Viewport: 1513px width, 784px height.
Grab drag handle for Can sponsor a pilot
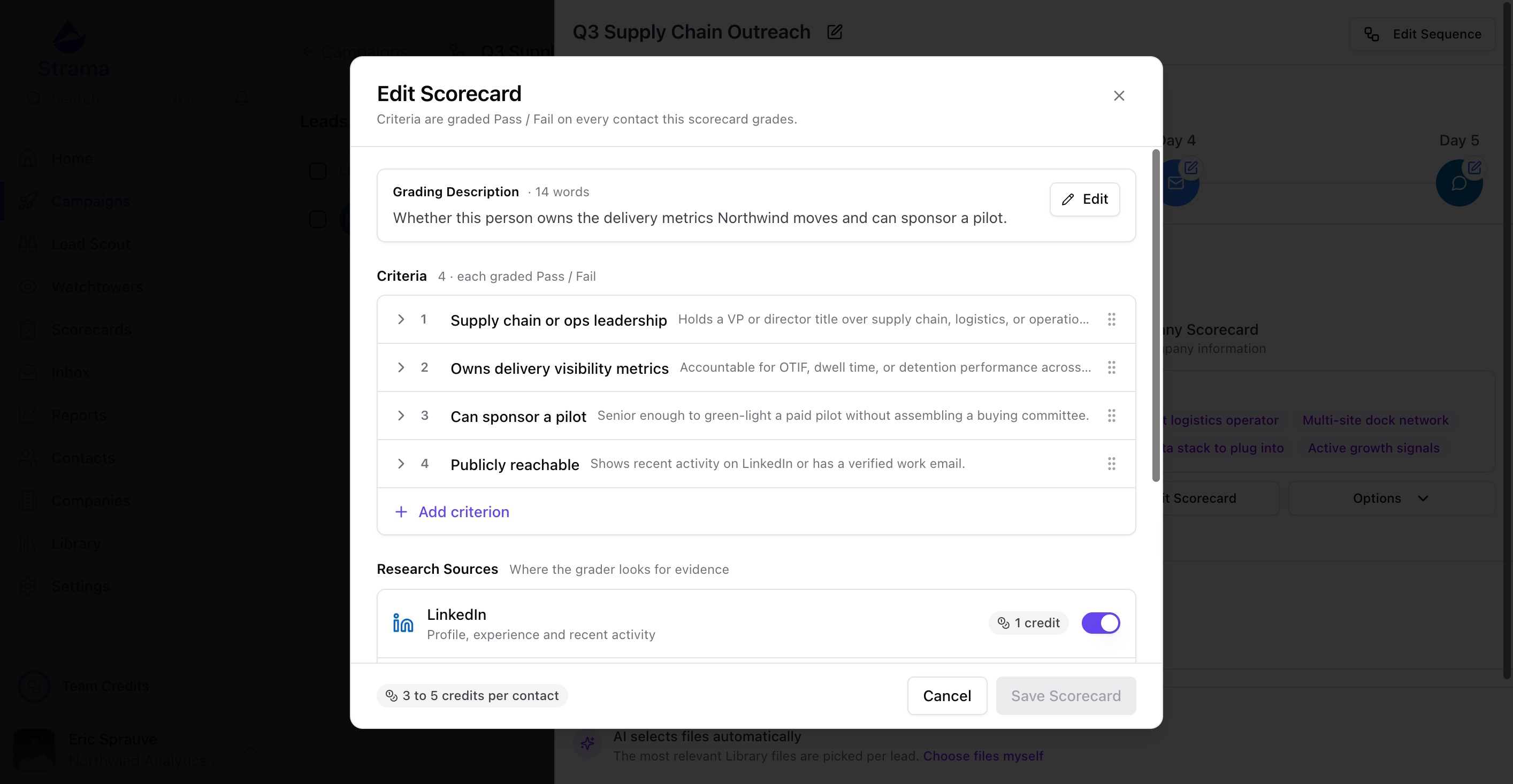[x=1111, y=416]
